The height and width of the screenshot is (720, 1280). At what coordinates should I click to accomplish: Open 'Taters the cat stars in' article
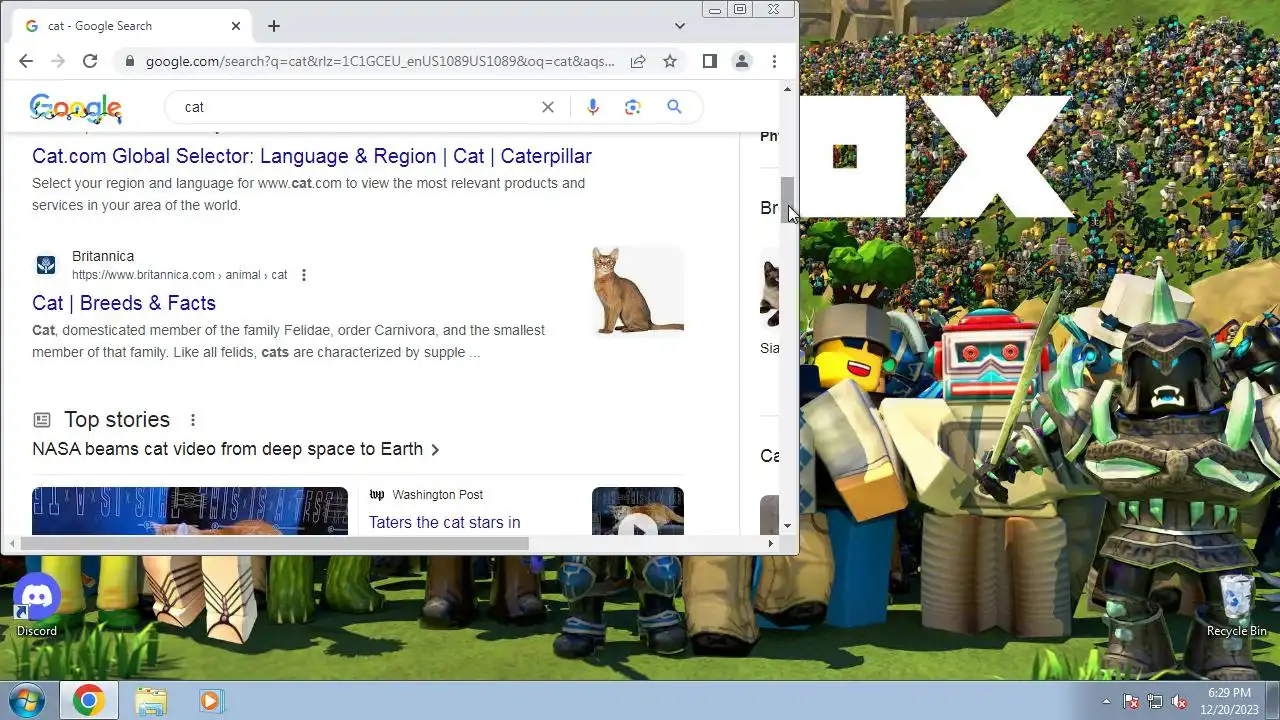[445, 522]
